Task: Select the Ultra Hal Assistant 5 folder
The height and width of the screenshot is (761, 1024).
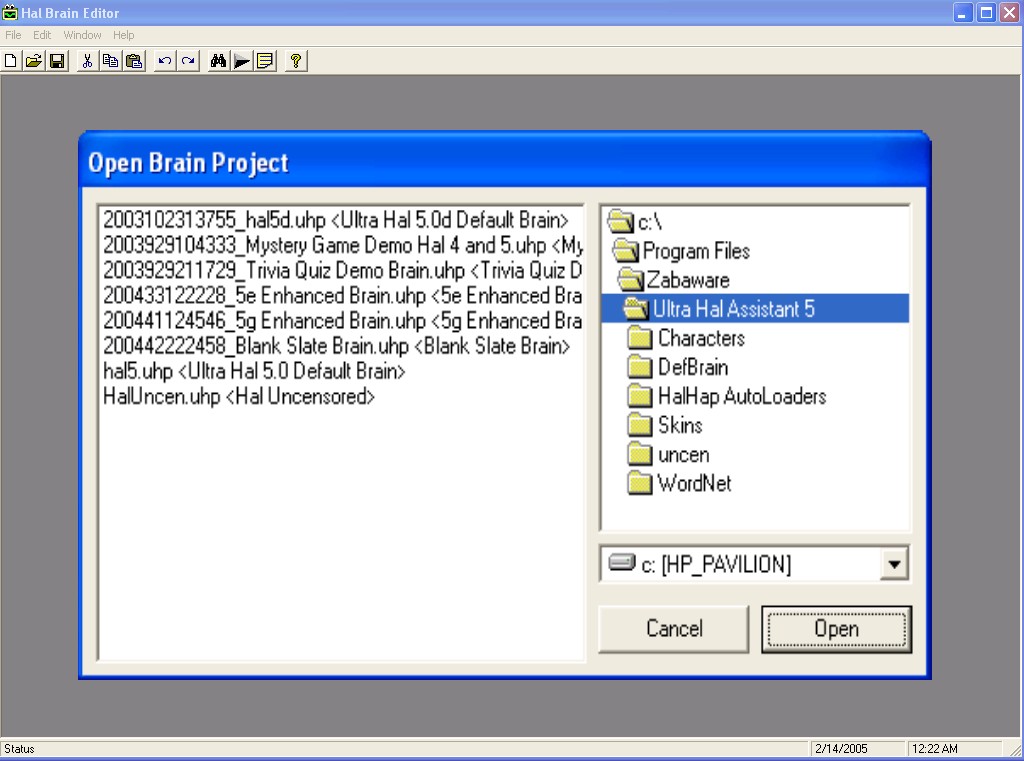Action: (x=755, y=308)
